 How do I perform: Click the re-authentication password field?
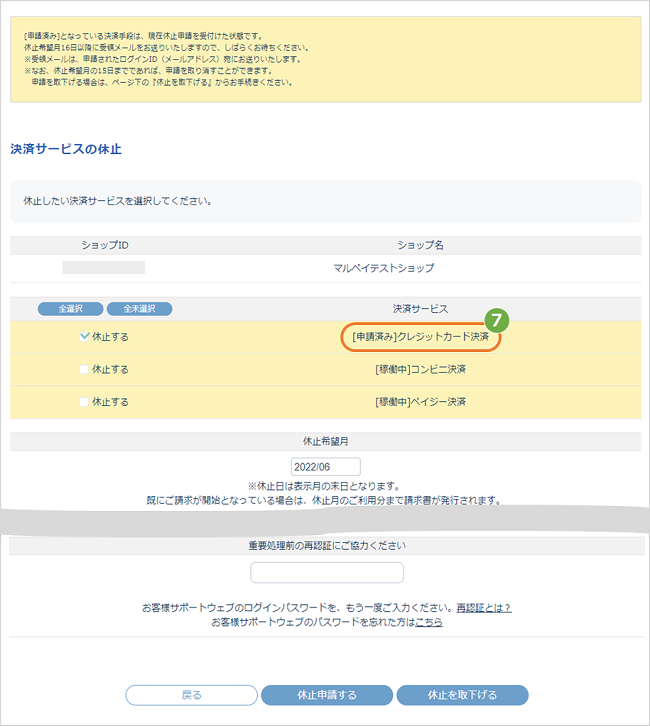tap(327, 573)
